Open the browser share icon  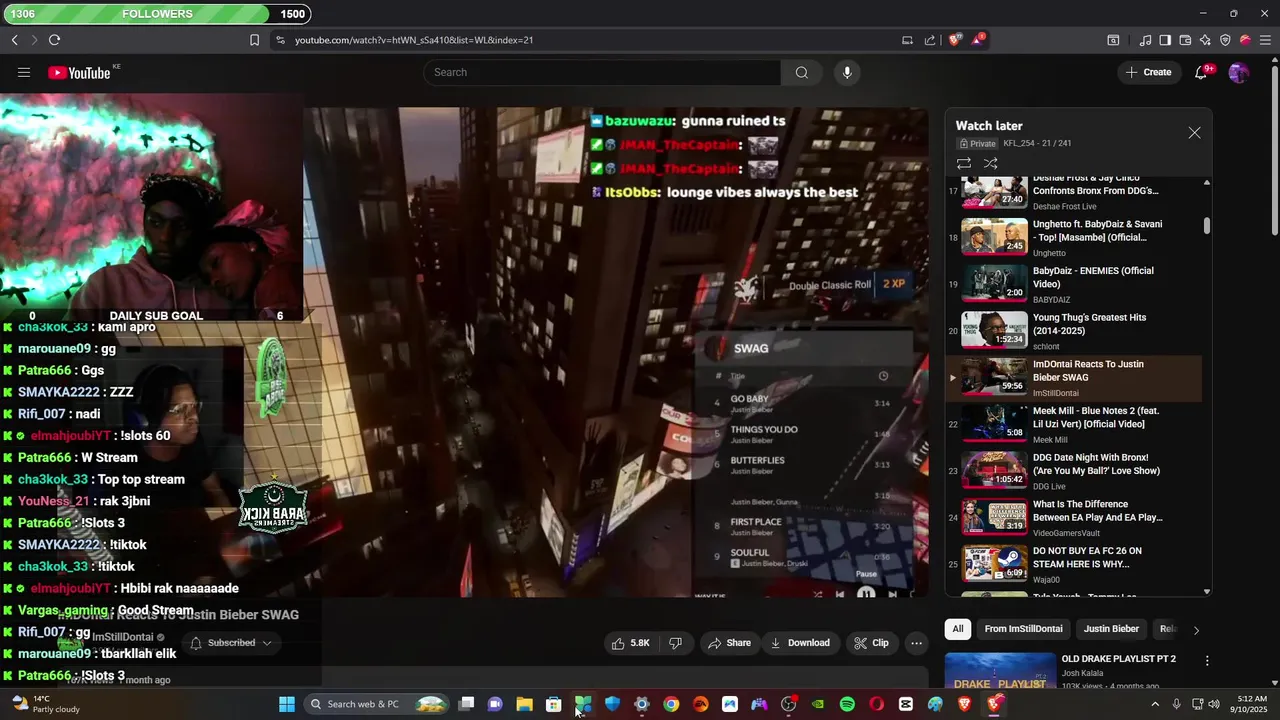(930, 40)
